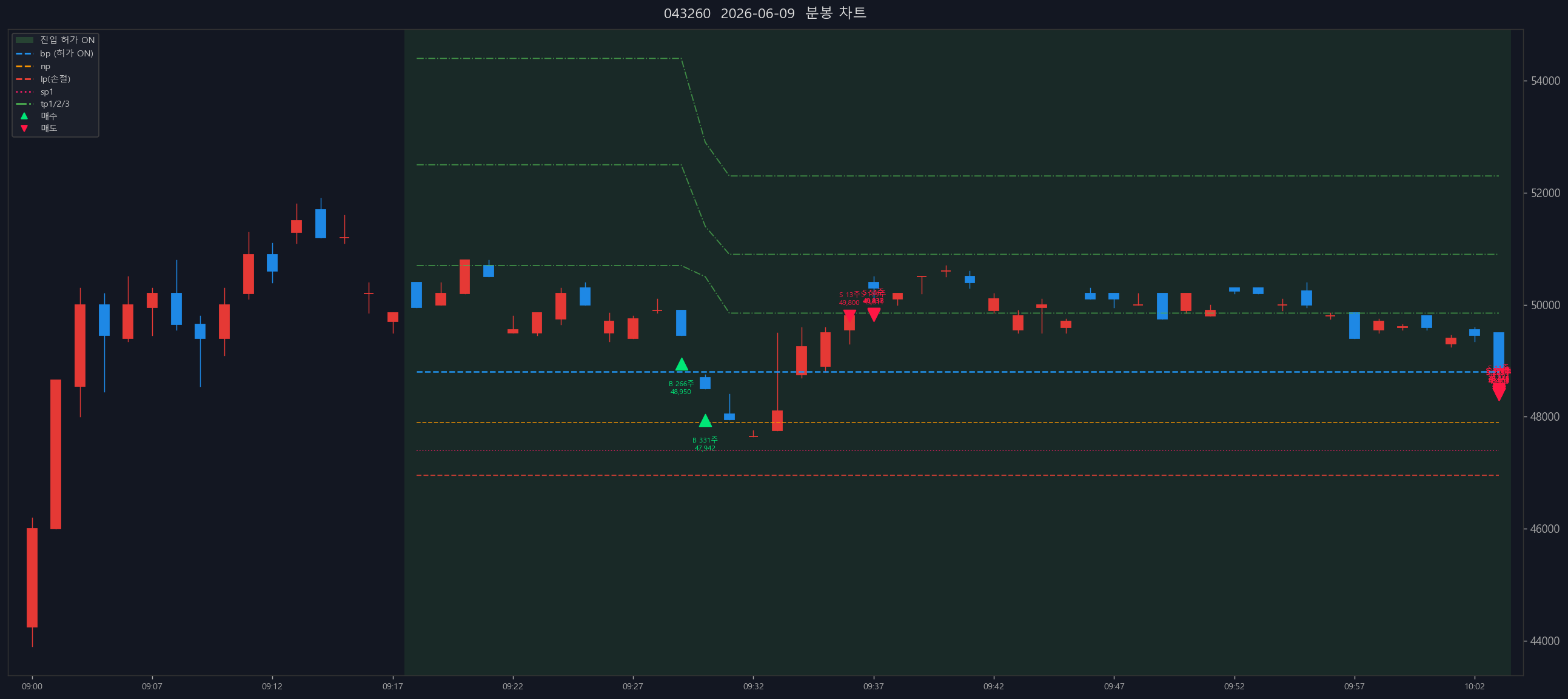This screenshot has height=699, width=1568.
Task: Click x-axis time label 09:57
Action: coord(1355,686)
